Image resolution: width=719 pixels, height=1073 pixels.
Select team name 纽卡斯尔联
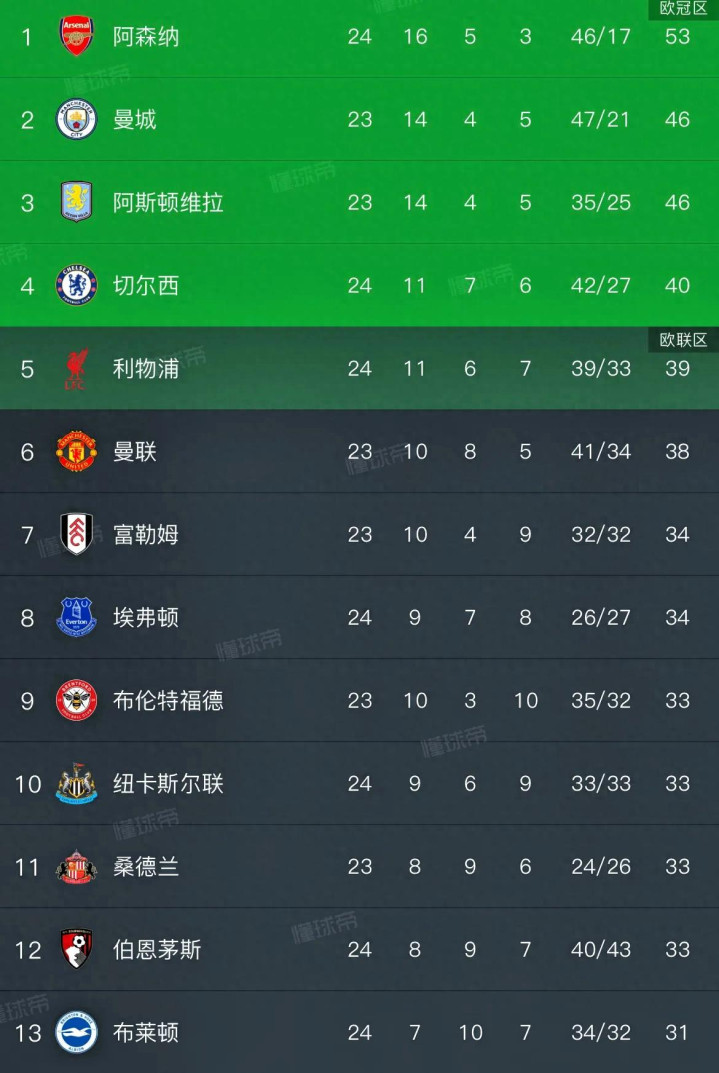coord(168,784)
